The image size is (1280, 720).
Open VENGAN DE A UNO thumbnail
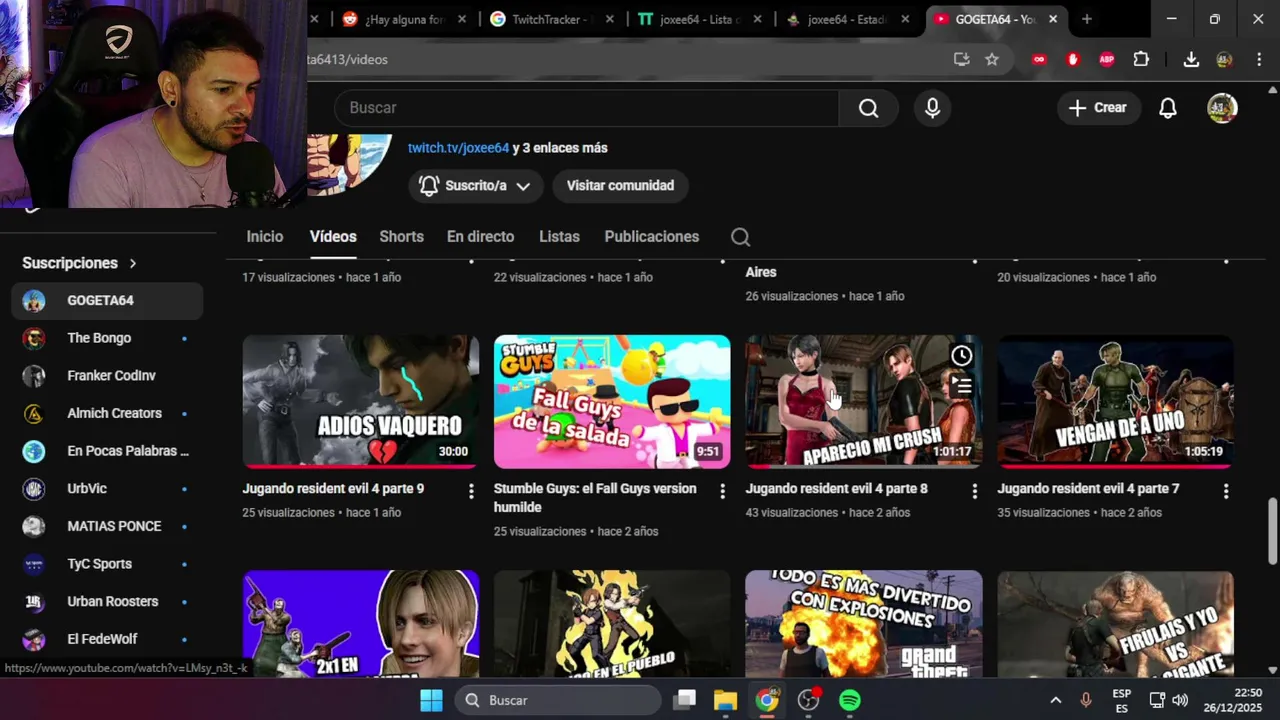pos(1115,401)
